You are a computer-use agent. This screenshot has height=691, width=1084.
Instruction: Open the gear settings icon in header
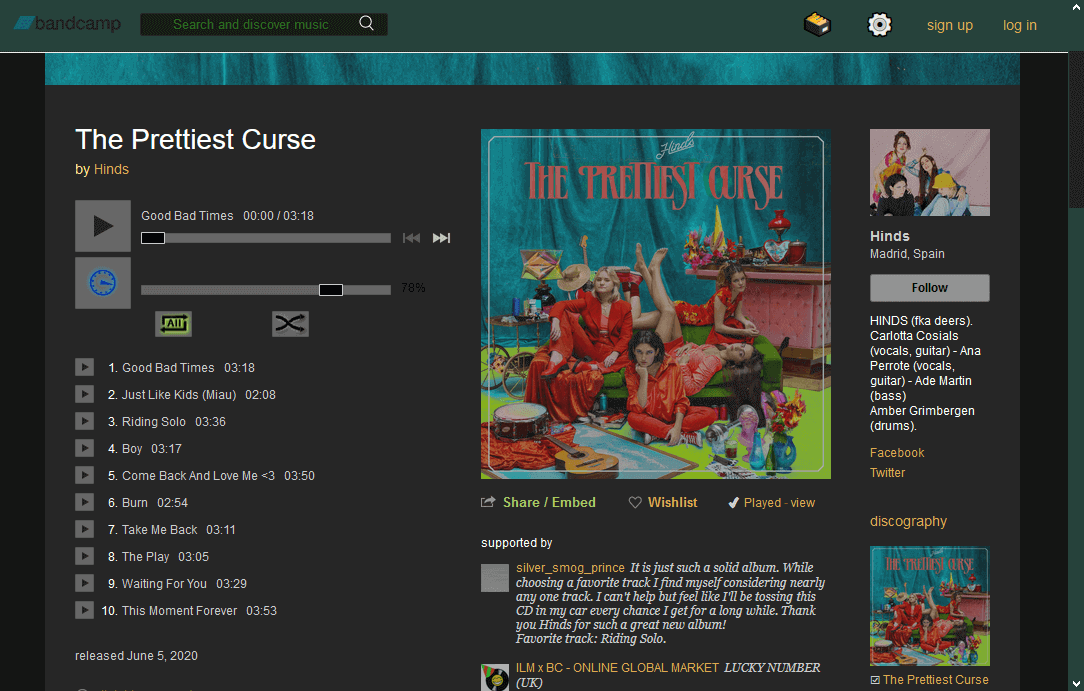tap(879, 25)
